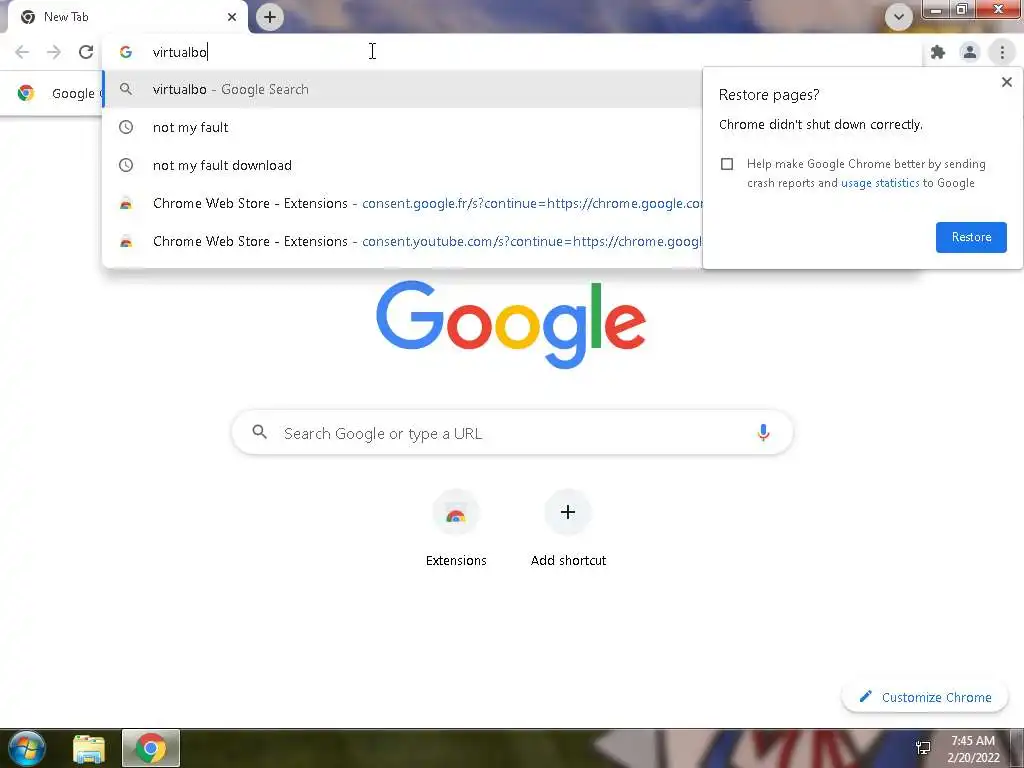Screen dimensions: 1024x768
Task: Choose 'not my fault' history suggestion
Action: click(x=402, y=127)
